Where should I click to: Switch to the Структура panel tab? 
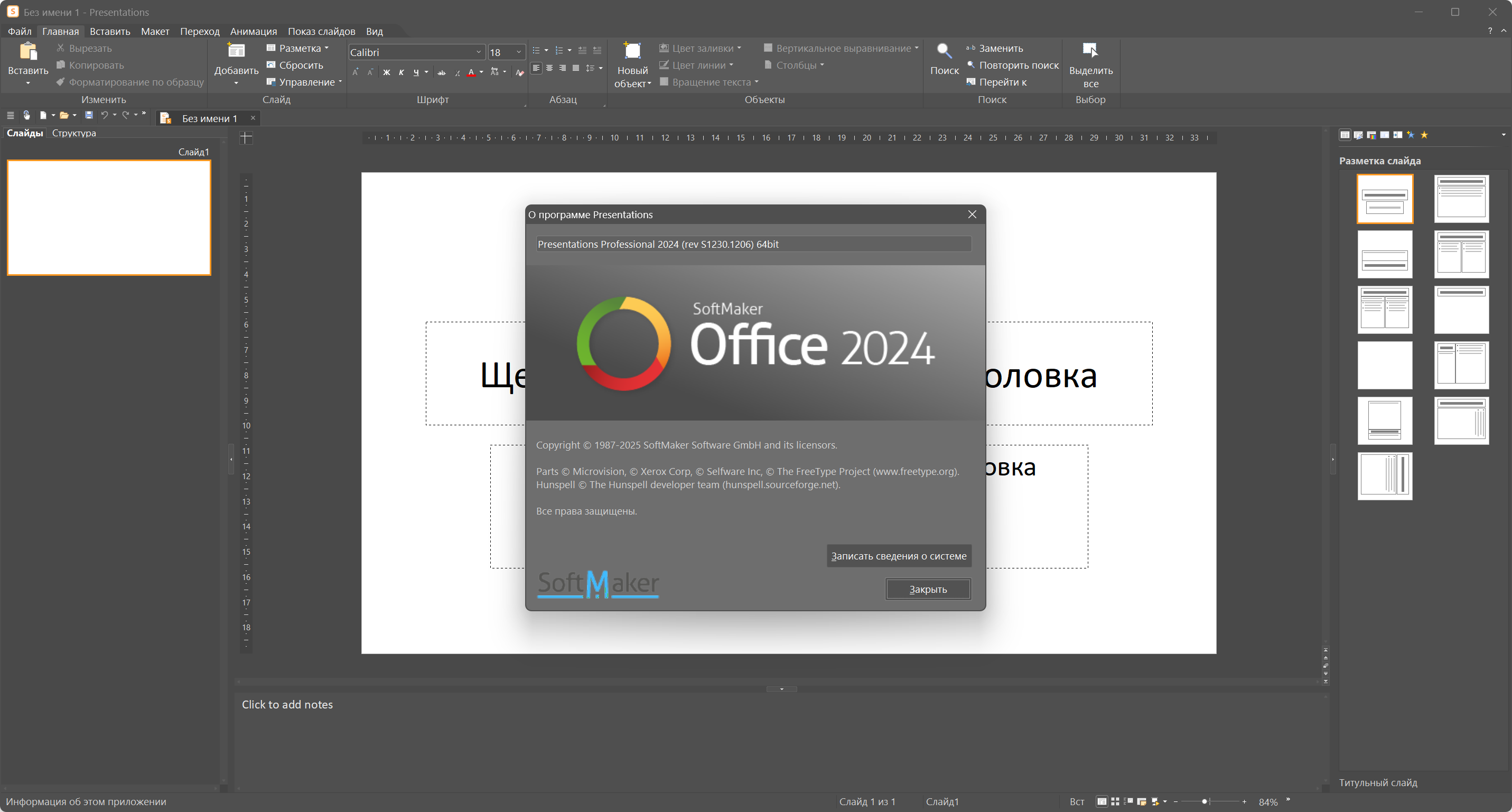[x=74, y=133]
